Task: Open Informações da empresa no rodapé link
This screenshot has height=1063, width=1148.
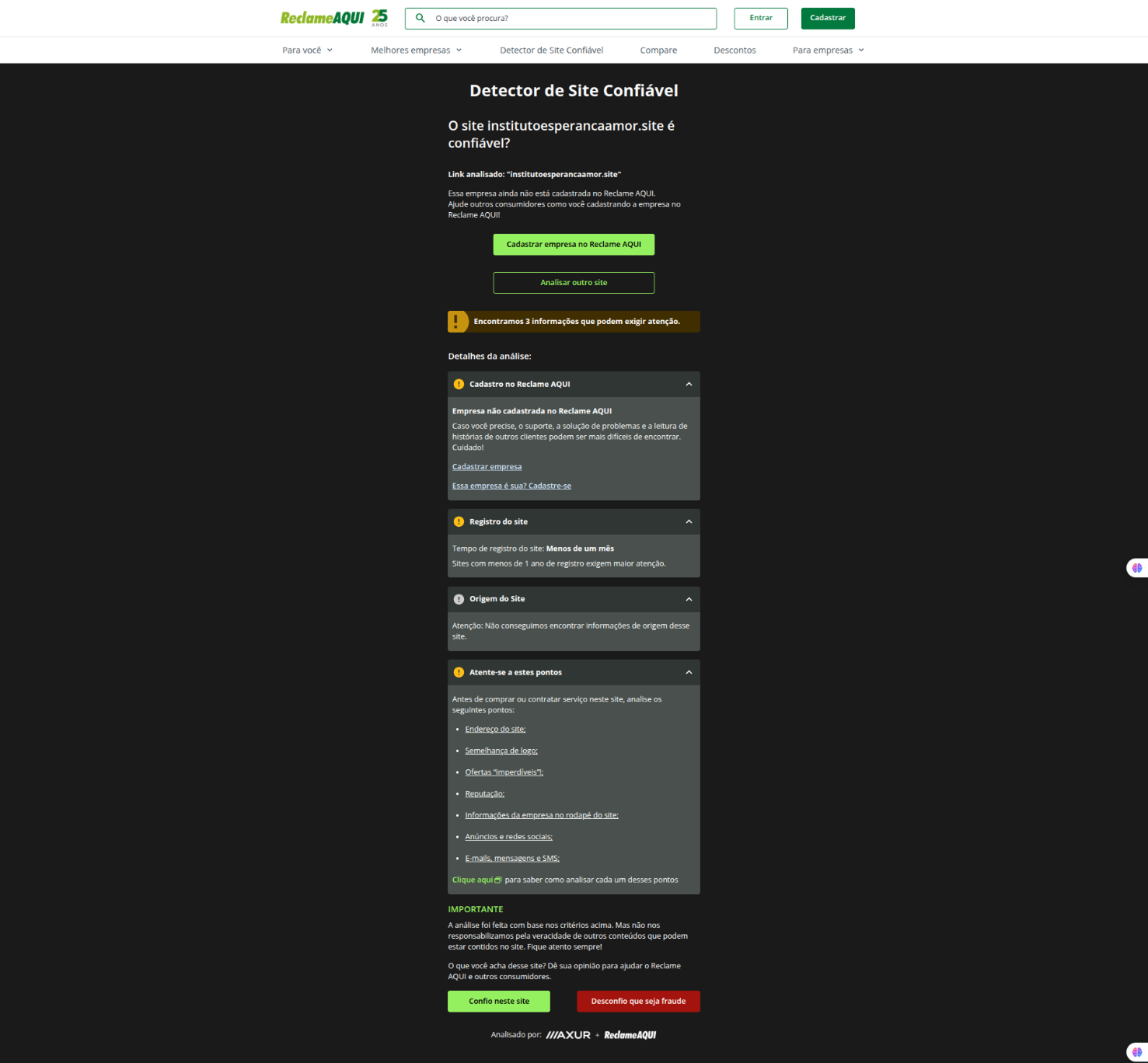Action: (x=542, y=815)
